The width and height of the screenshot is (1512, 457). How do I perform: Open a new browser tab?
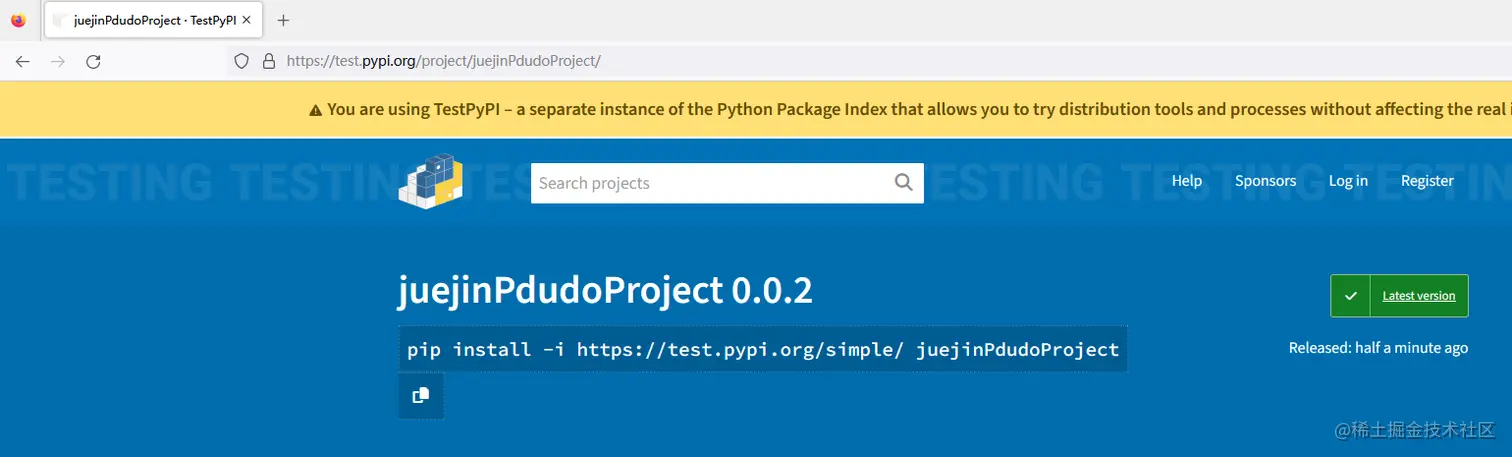point(283,20)
